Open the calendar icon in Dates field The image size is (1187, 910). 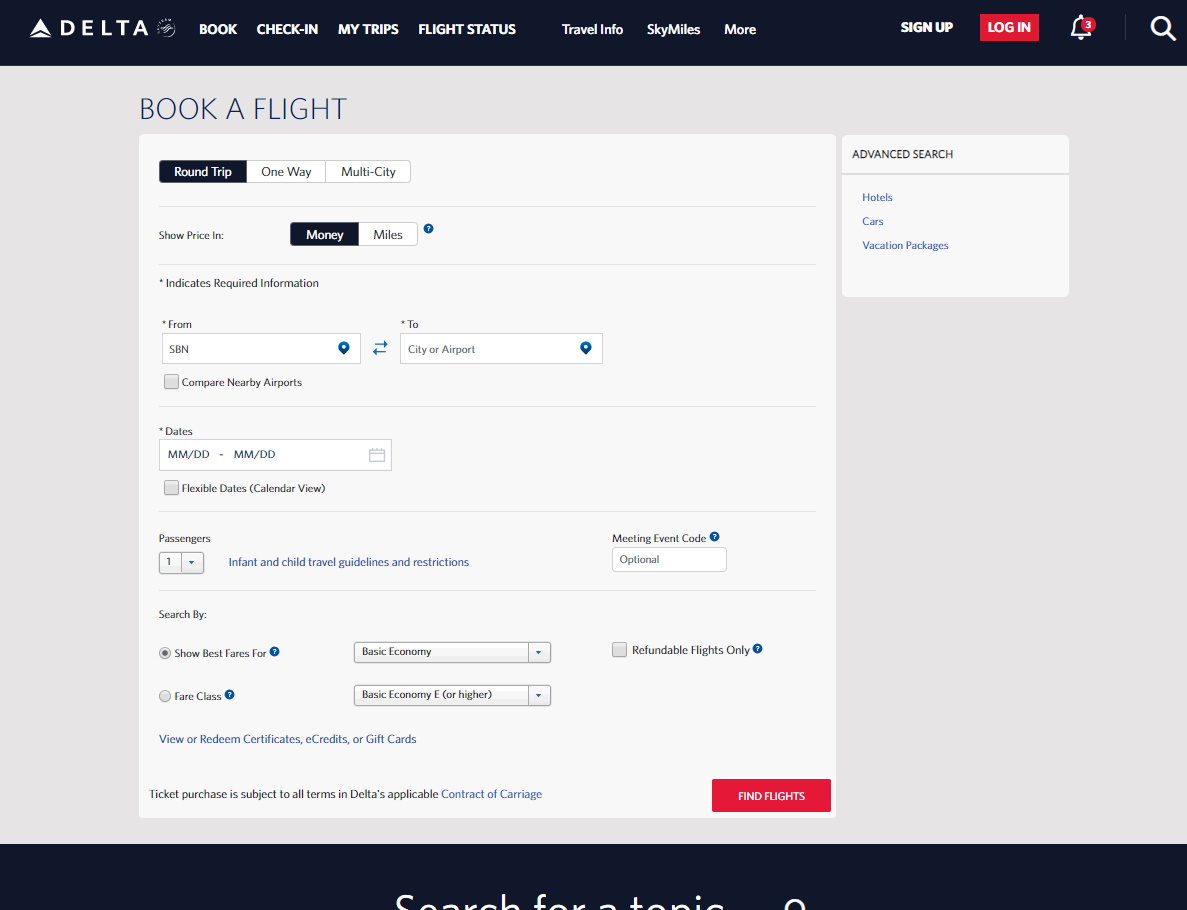coord(376,455)
